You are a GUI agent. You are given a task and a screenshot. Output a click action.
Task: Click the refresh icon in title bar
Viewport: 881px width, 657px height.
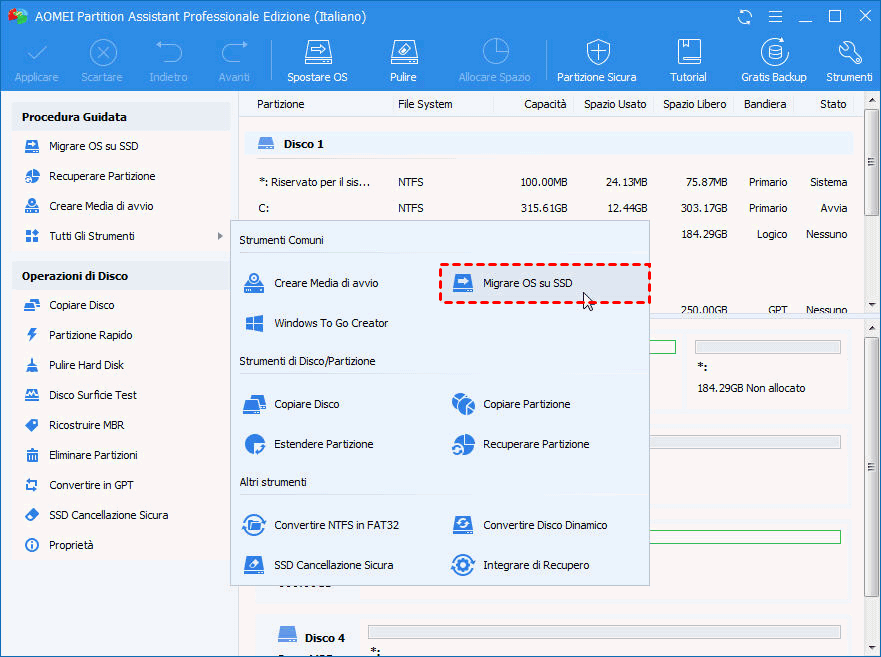pos(744,17)
